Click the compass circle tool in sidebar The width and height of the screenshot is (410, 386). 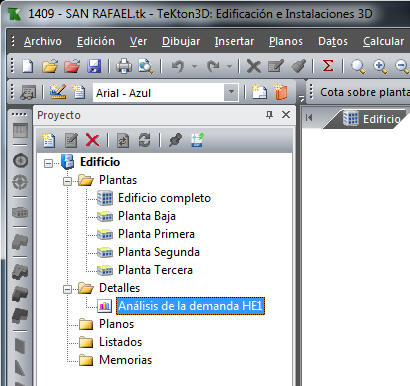coord(20,160)
